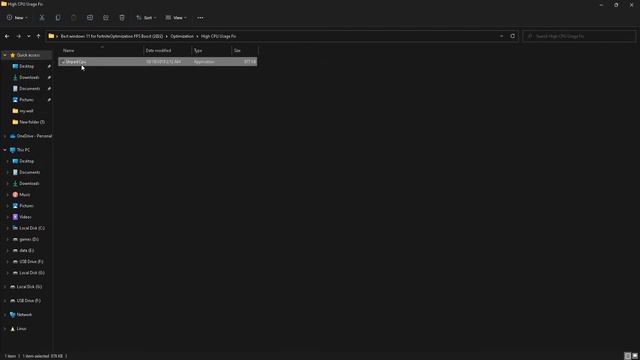Expand Local Disk (C:) under This PC

point(8,228)
